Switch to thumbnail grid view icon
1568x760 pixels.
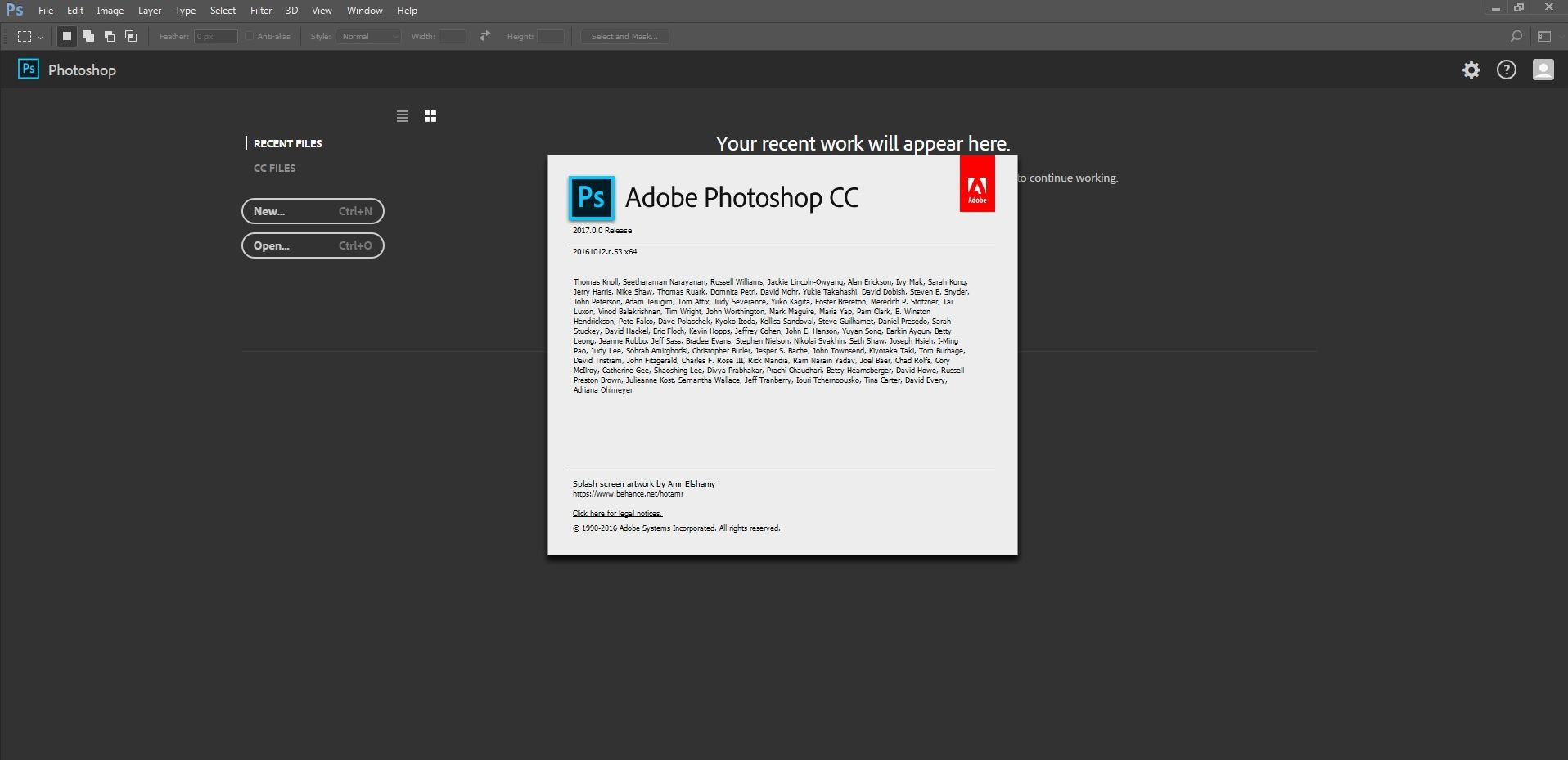click(430, 116)
